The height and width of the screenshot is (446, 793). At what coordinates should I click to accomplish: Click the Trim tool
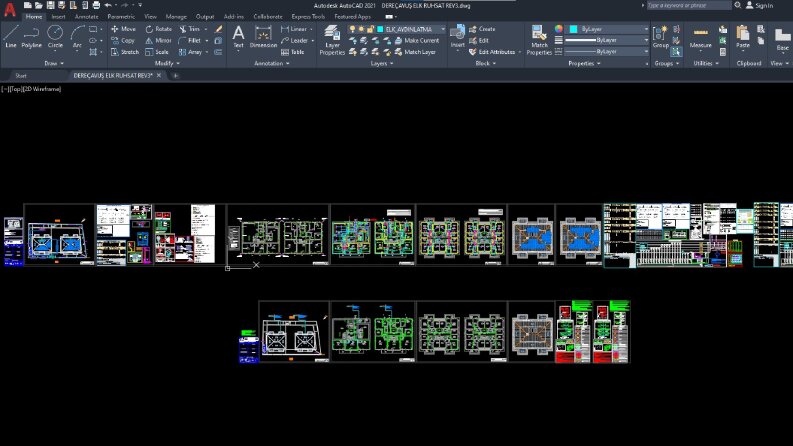click(190, 29)
